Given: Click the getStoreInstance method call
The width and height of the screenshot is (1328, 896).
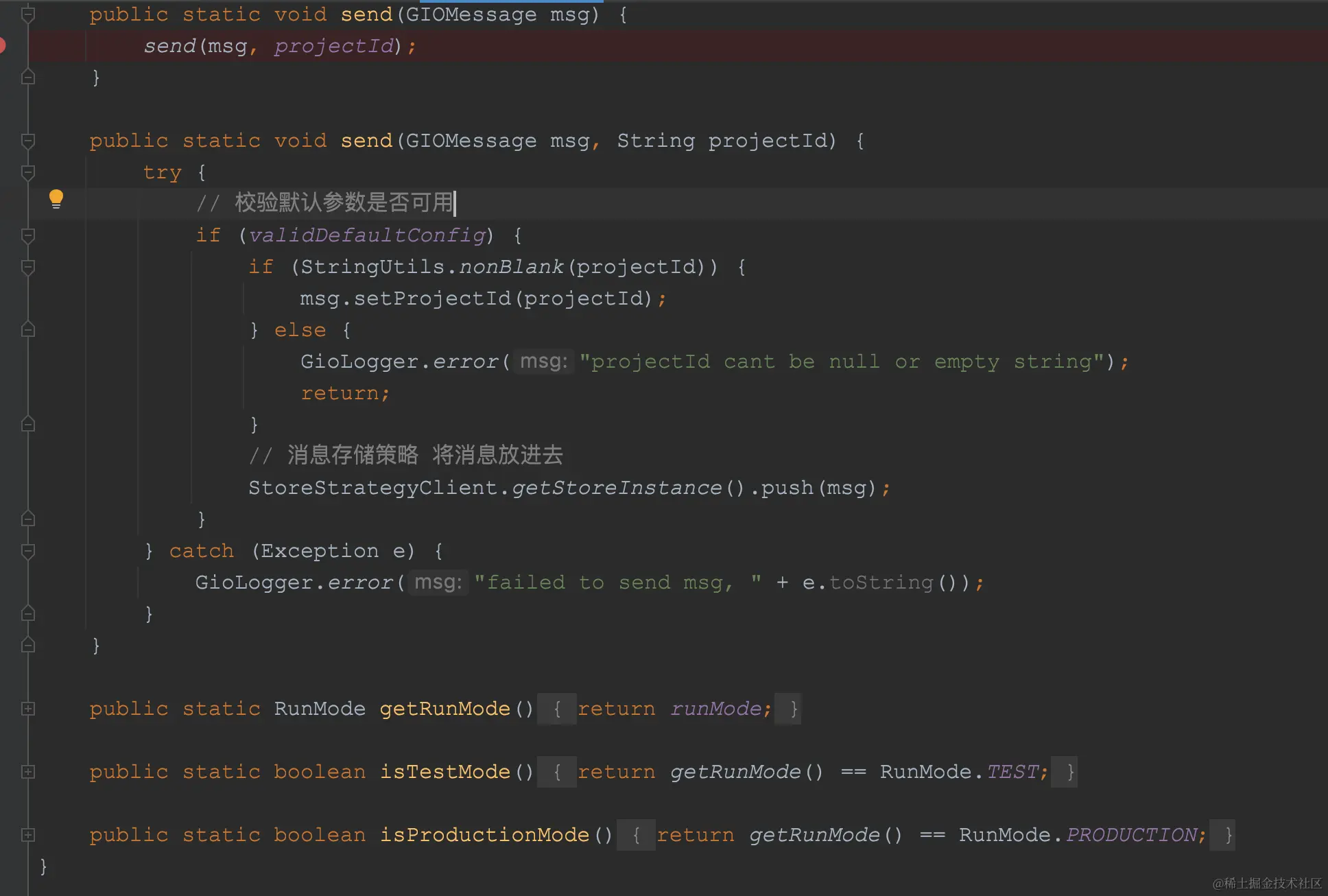Looking at the screenshot, I should [616, 488].
